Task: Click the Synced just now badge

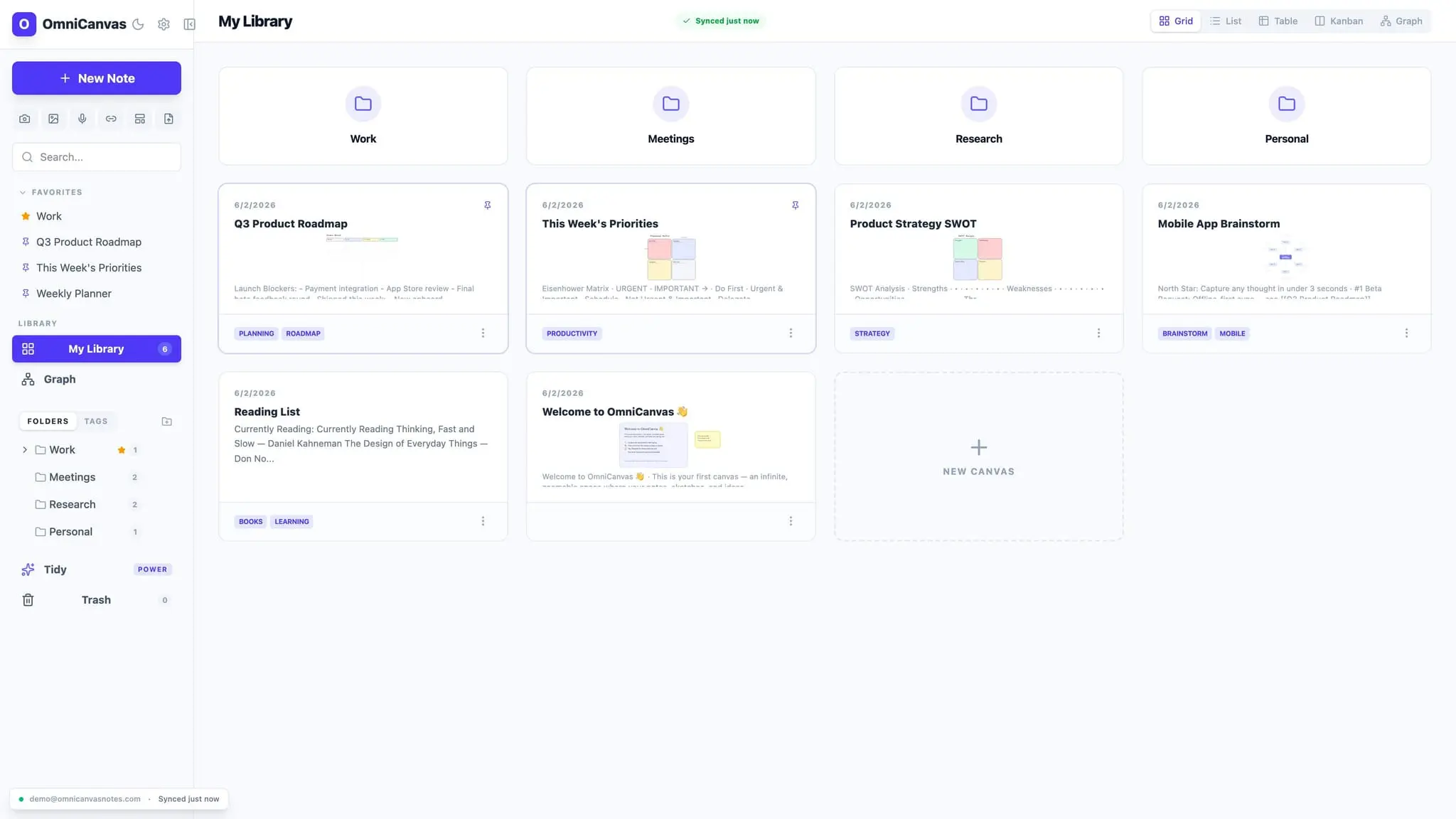Action: (x=721, y=21)
